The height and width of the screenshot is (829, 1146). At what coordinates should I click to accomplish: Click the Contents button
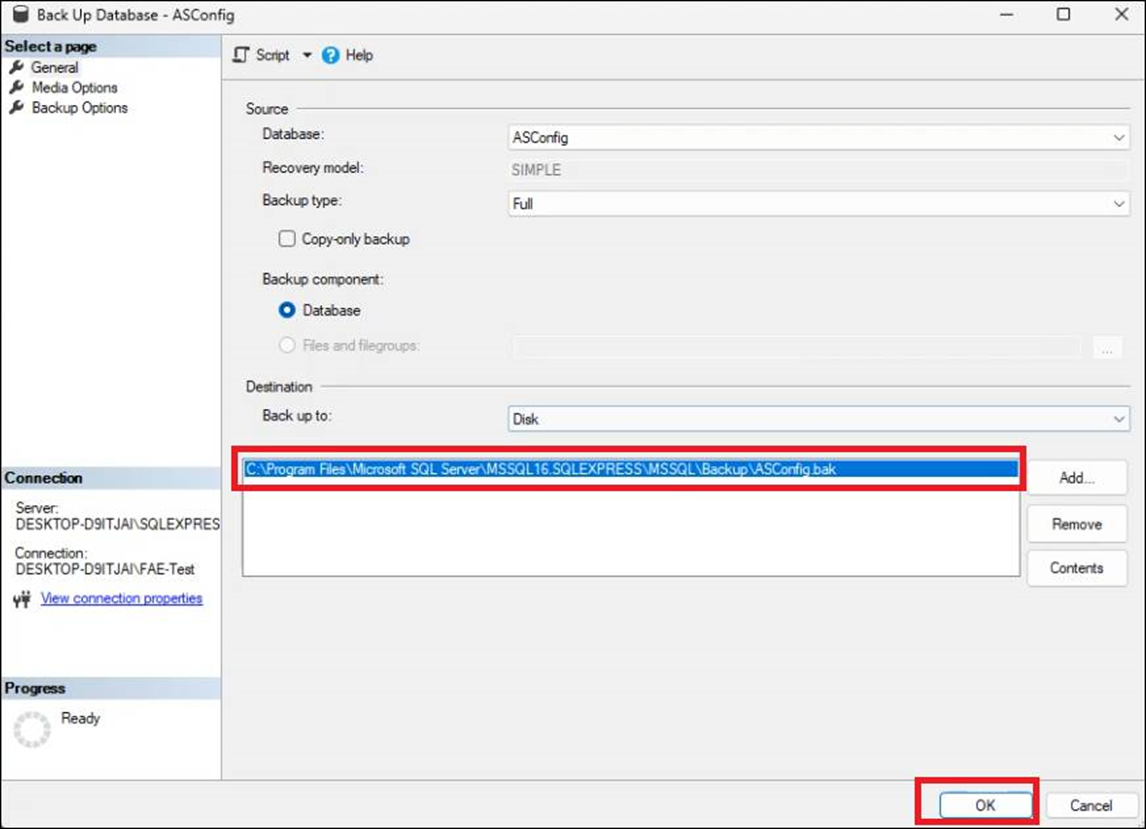pyautogui.click(x=1077, y=568)
